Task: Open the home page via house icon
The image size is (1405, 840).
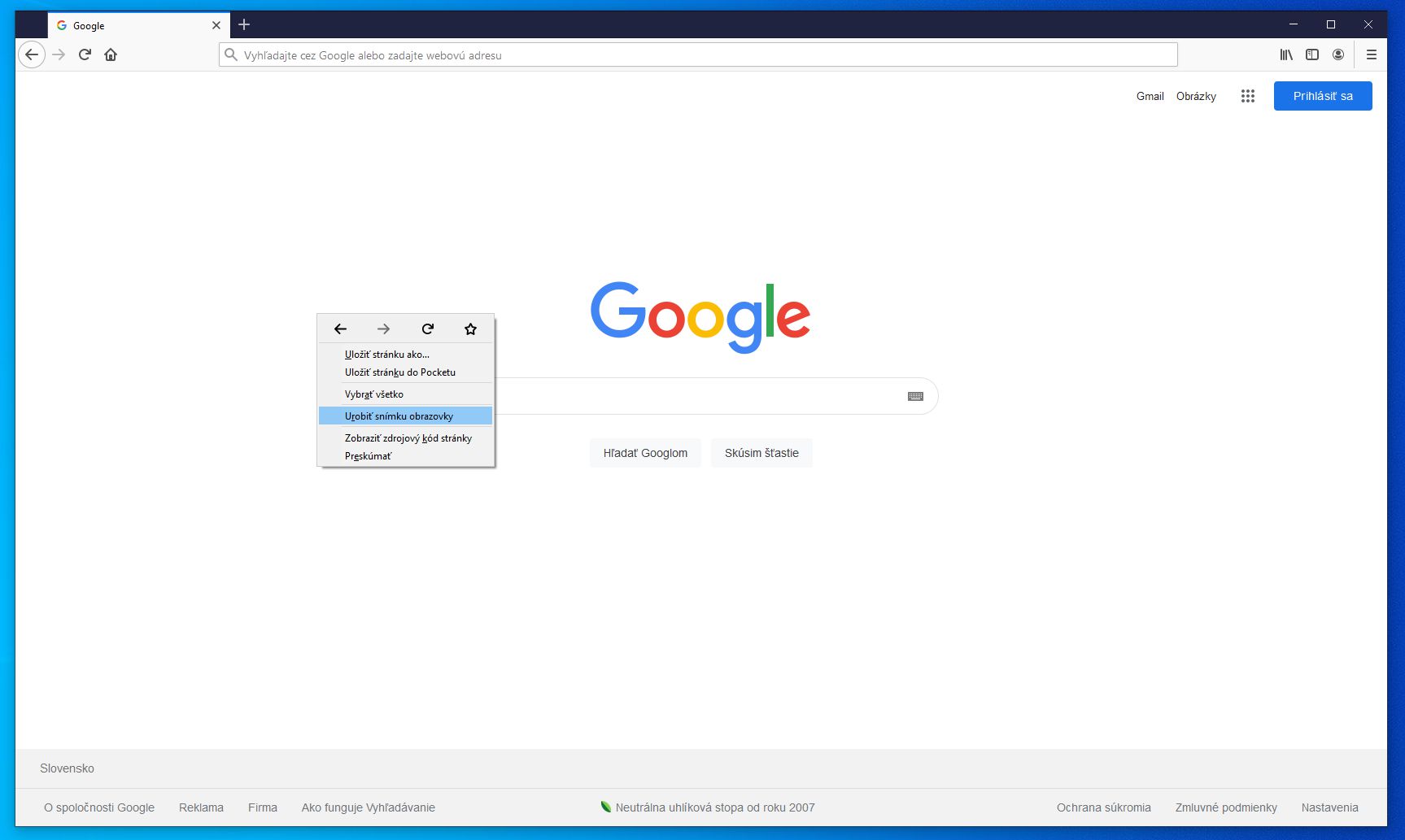Action: tap(111, 54)
